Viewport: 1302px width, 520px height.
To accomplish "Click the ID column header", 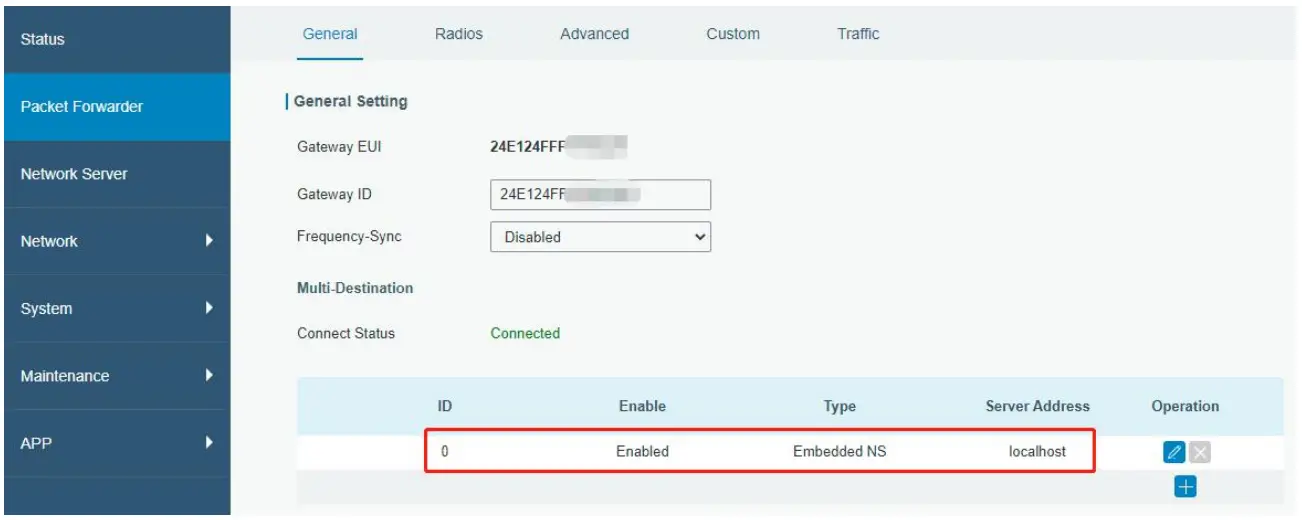I will coord(444,406).
